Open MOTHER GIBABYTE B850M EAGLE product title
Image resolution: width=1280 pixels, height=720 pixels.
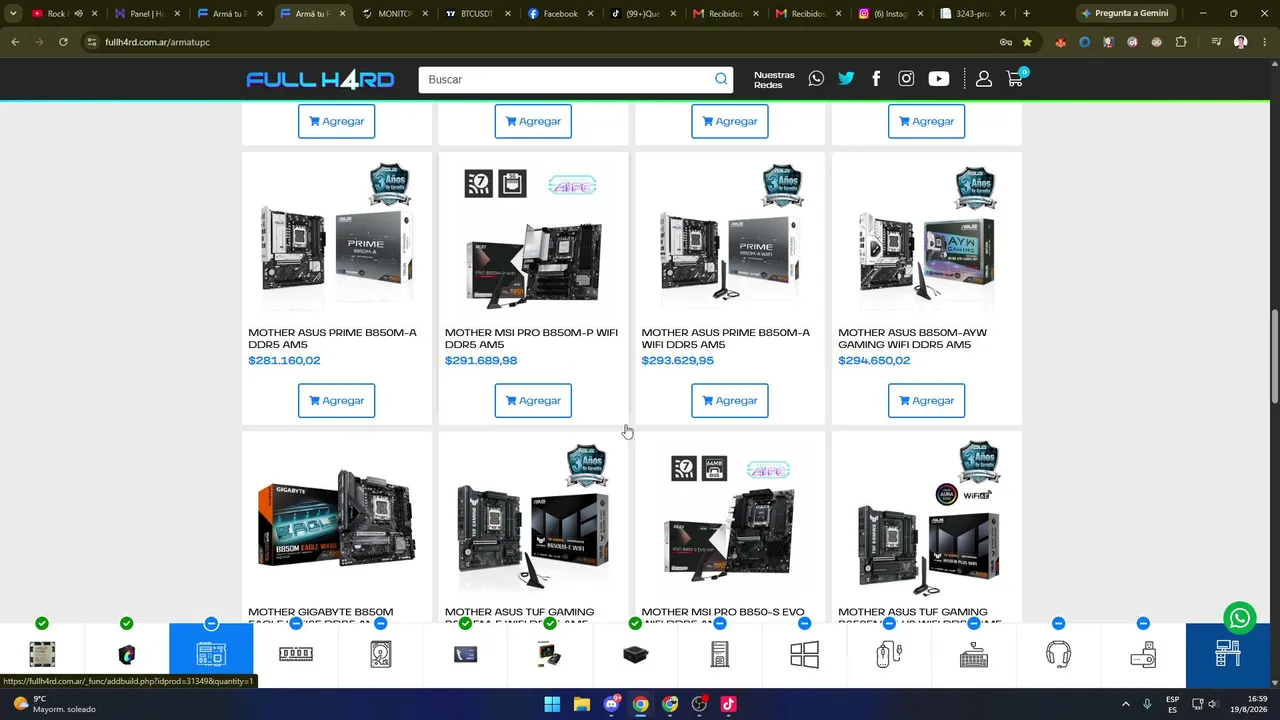point(320,617)
